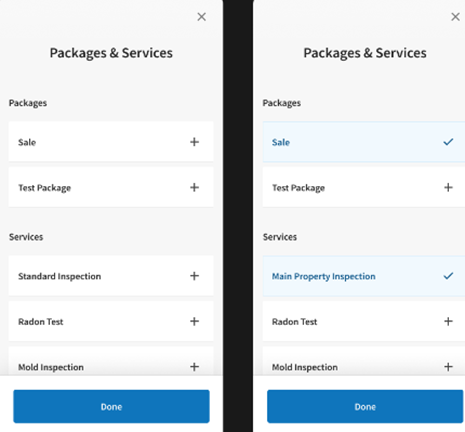465x432 pixels.
Task: Select Mold Inspection row in left panel
Action: 111,362
